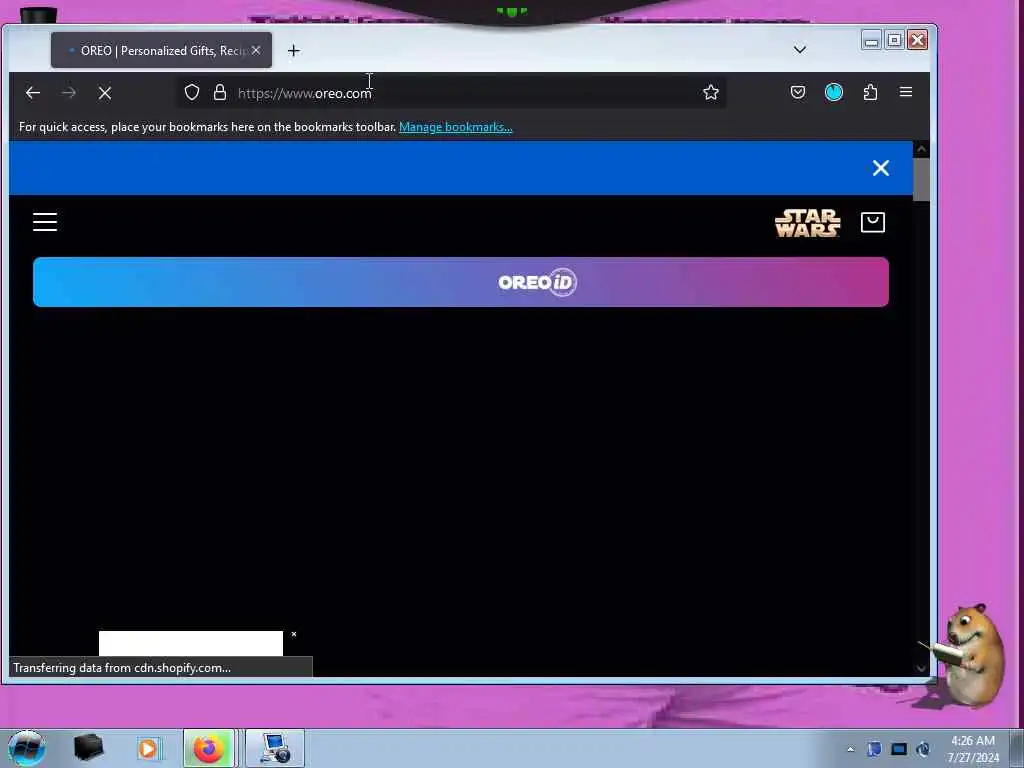Screen dimensions: 1024x768
Task: Dismiss the blue announcement banner
Action: point(881,168)
